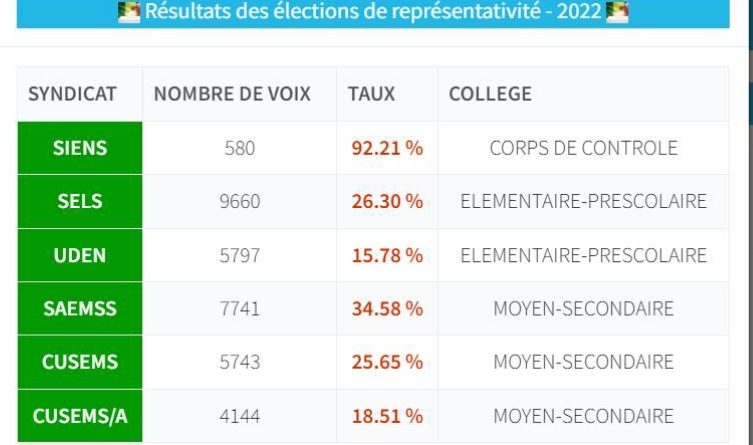Click the SYNDICAT column header

[73, 94]
